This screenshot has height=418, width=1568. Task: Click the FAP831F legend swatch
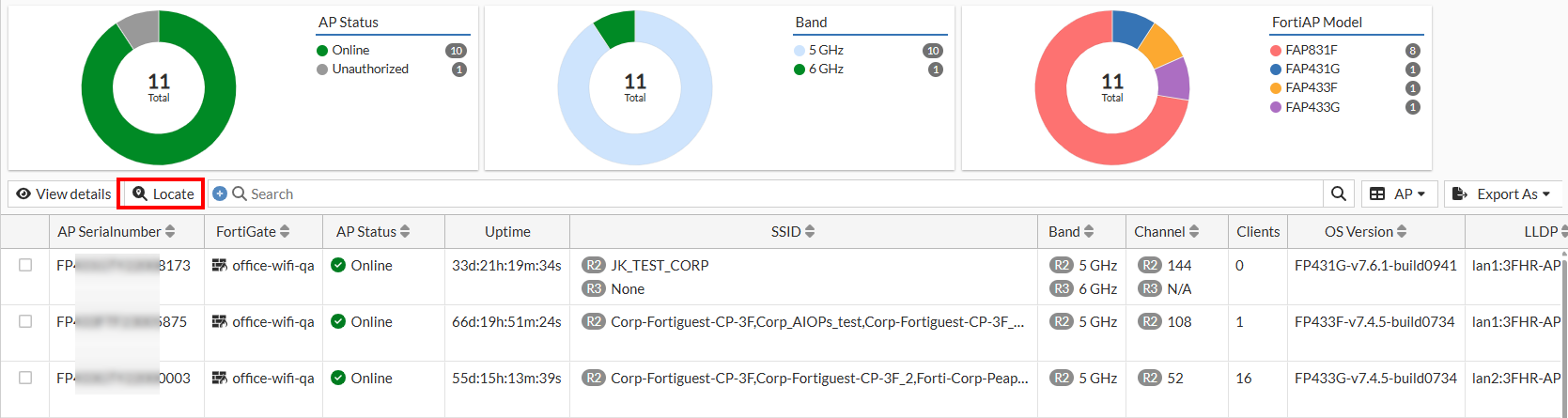(1276, 51)
